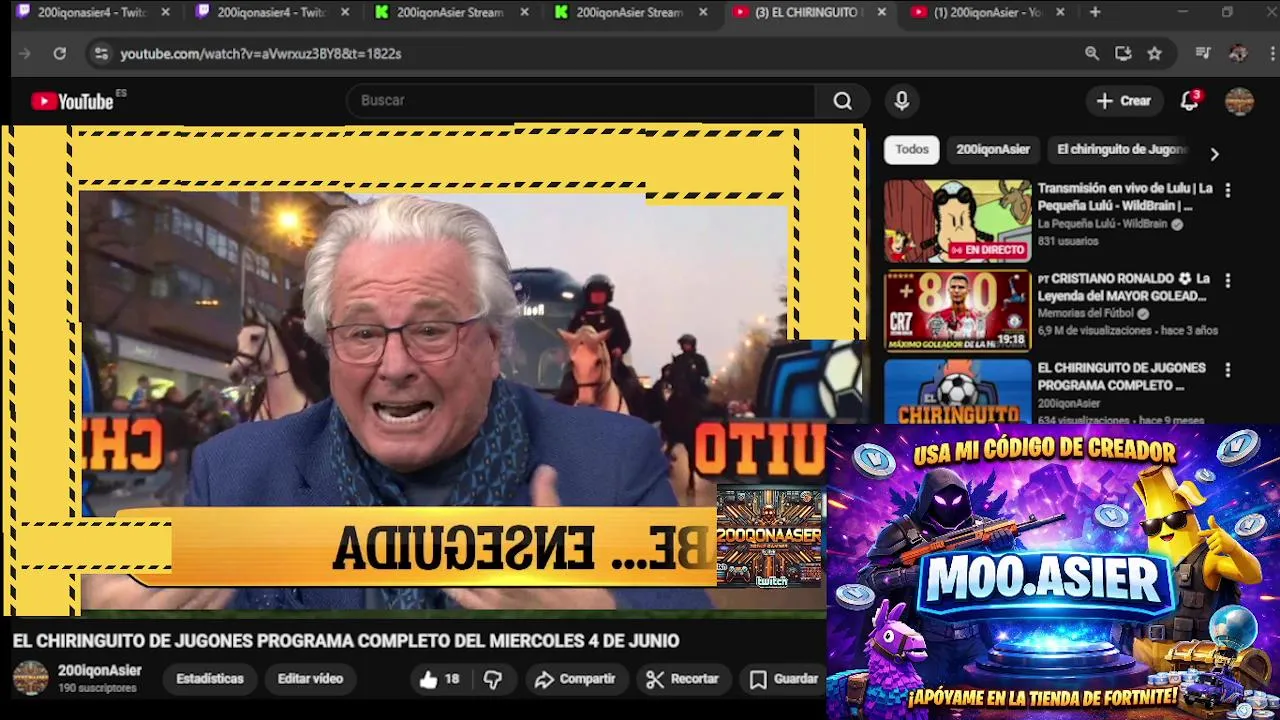
Task: Click the Crear button
Action: [1124, 101]
